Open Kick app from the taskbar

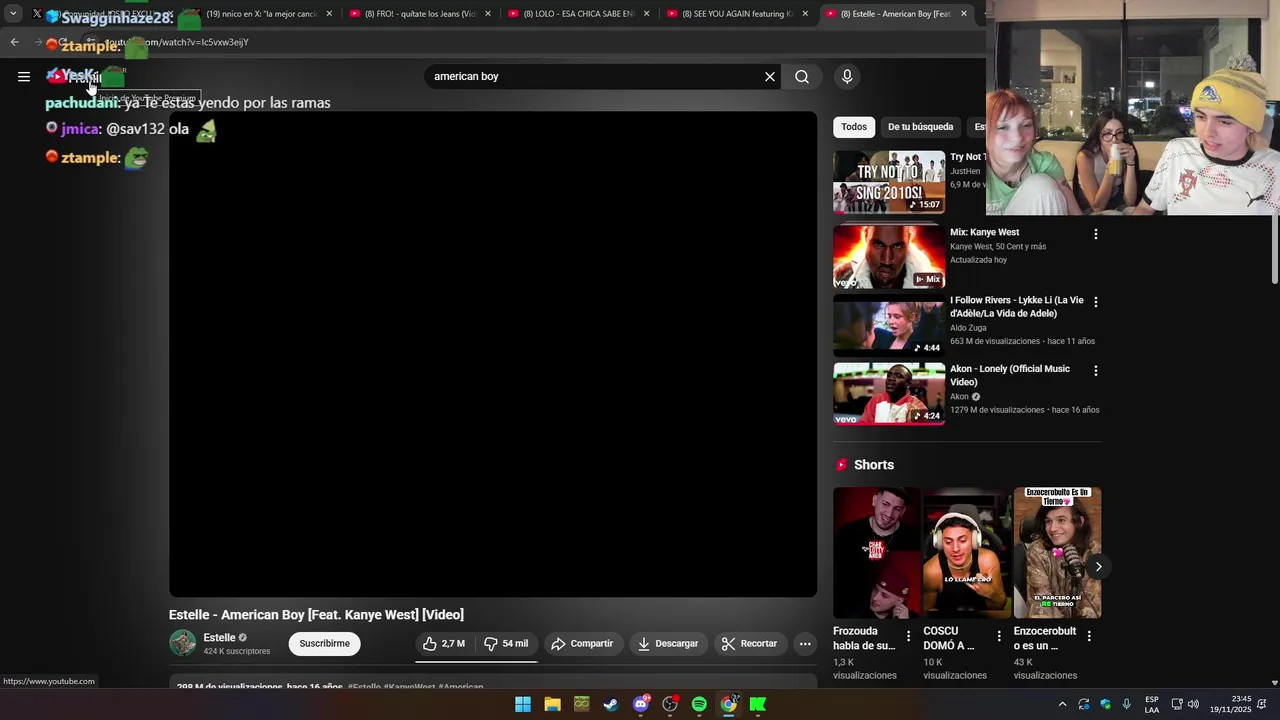(758, 704)
